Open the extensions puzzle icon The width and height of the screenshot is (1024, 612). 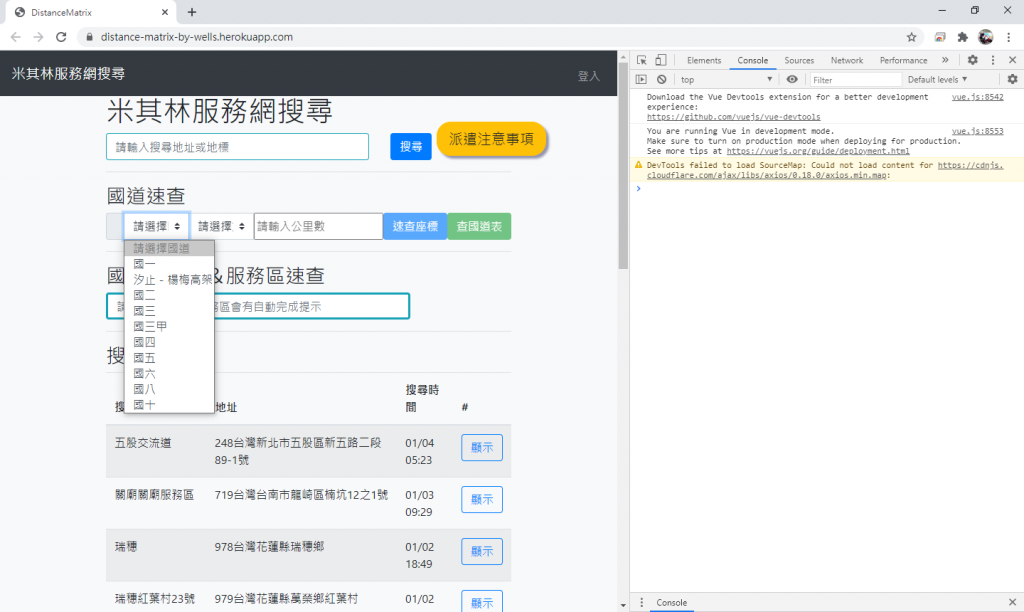pos(963,37)
